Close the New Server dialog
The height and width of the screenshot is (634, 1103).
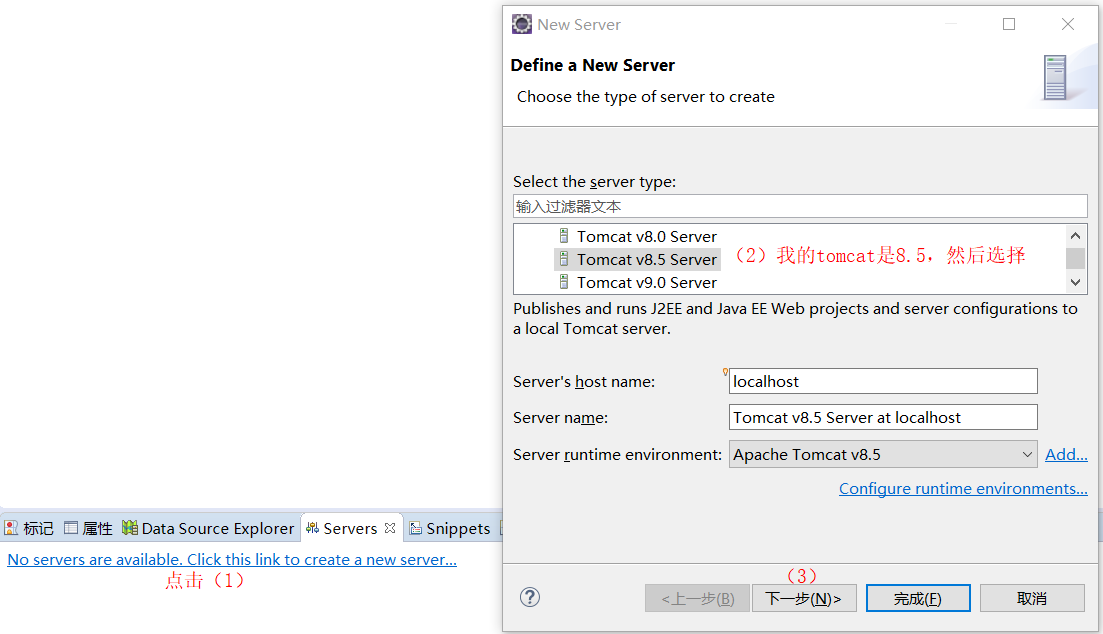coord(1068,24)
